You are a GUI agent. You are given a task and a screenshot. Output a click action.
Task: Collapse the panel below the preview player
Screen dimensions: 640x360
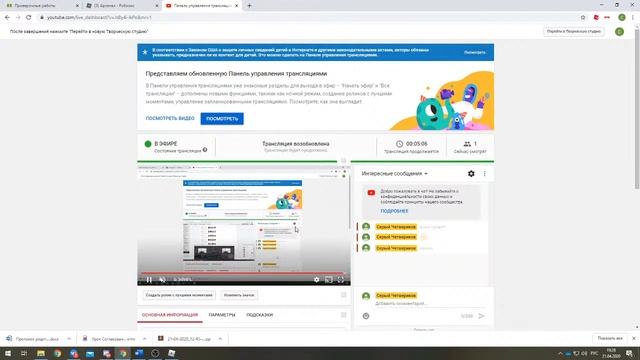[343, 295]
